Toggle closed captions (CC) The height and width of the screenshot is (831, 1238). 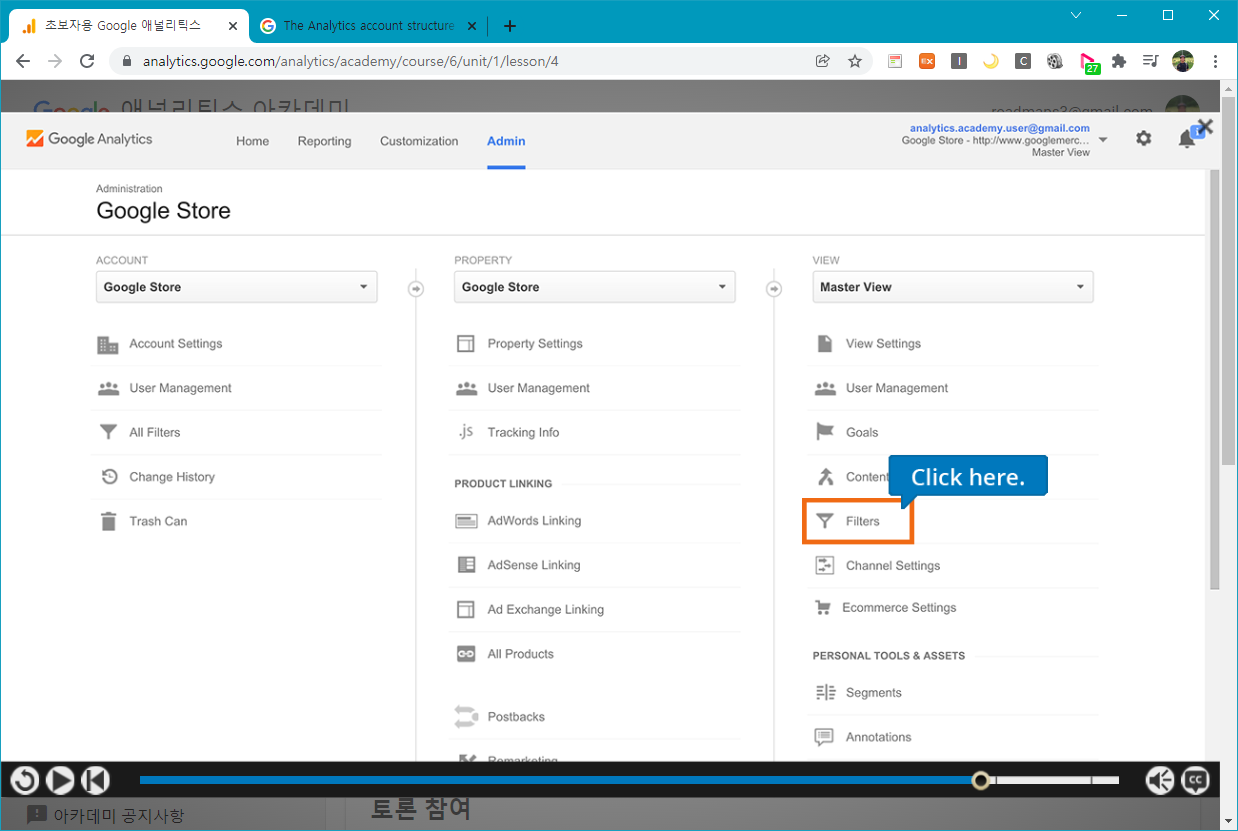1196,780
